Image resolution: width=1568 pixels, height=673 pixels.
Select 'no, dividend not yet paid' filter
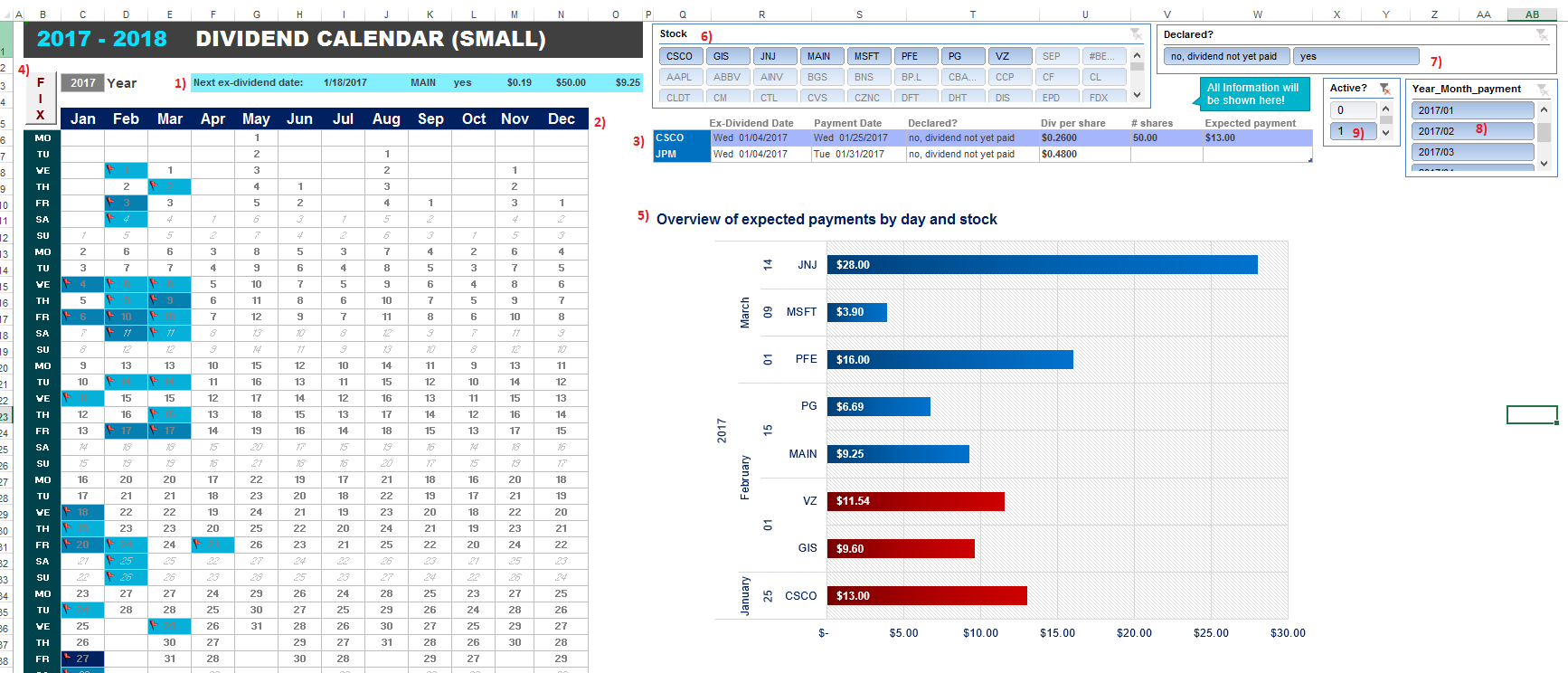tap(1226, 56)
